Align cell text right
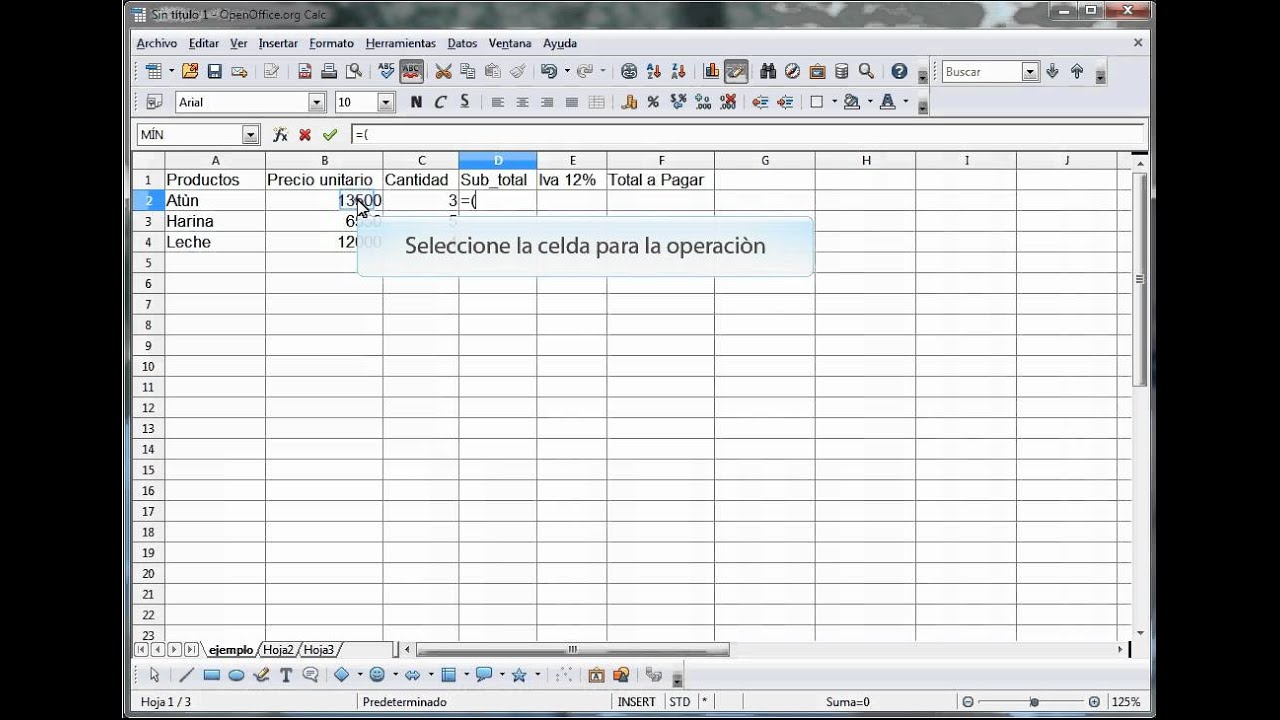This screenshot has height=720, width=1280. coord(547,102)
